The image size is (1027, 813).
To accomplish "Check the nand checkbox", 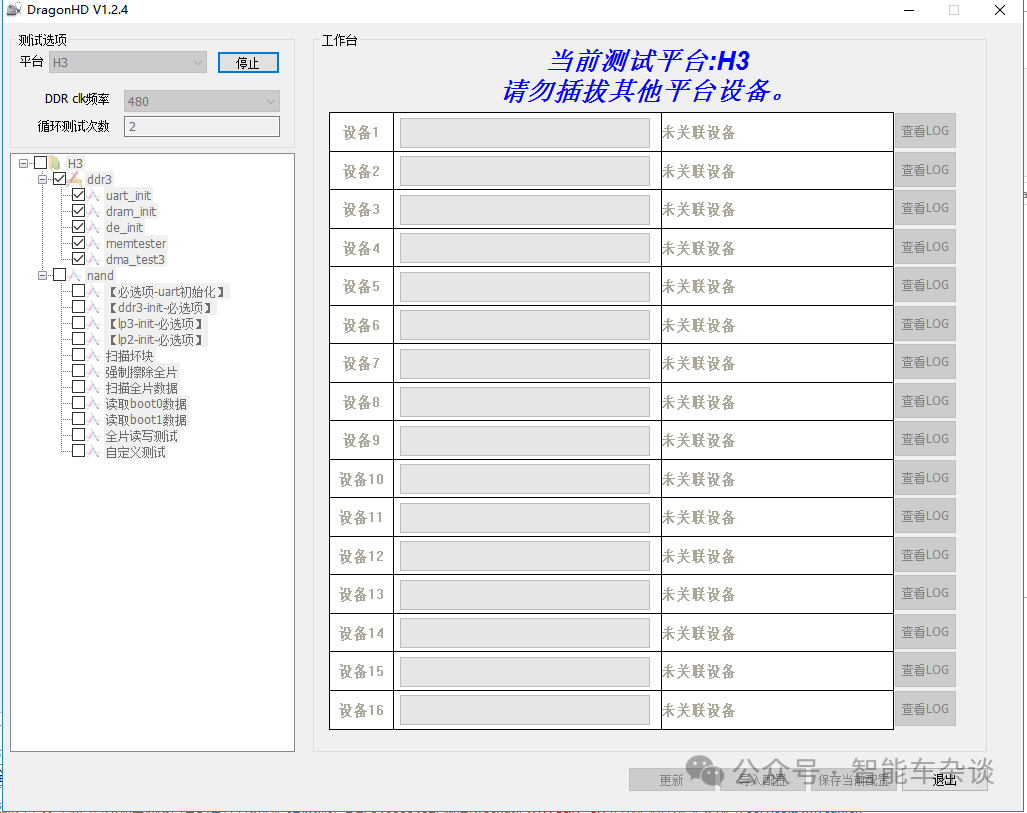I will 60,275.
